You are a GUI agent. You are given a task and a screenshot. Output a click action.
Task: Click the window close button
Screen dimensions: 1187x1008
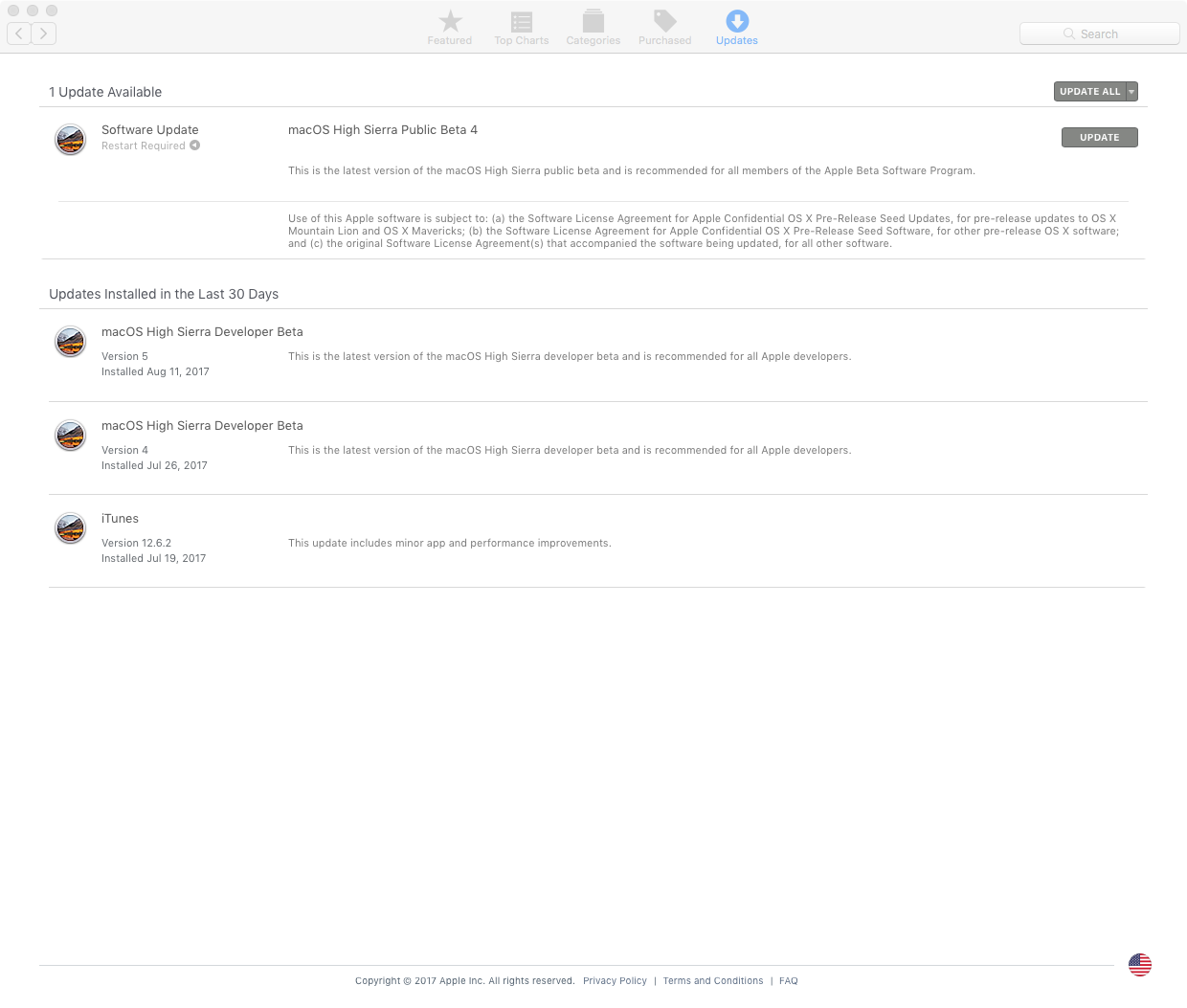coord(13,11)
